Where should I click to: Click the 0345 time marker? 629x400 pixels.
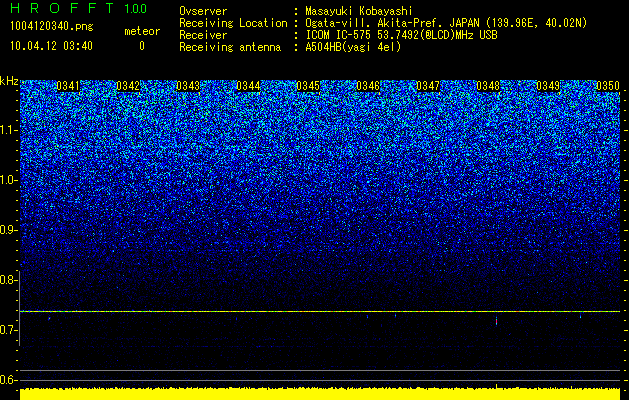[308, 86]
